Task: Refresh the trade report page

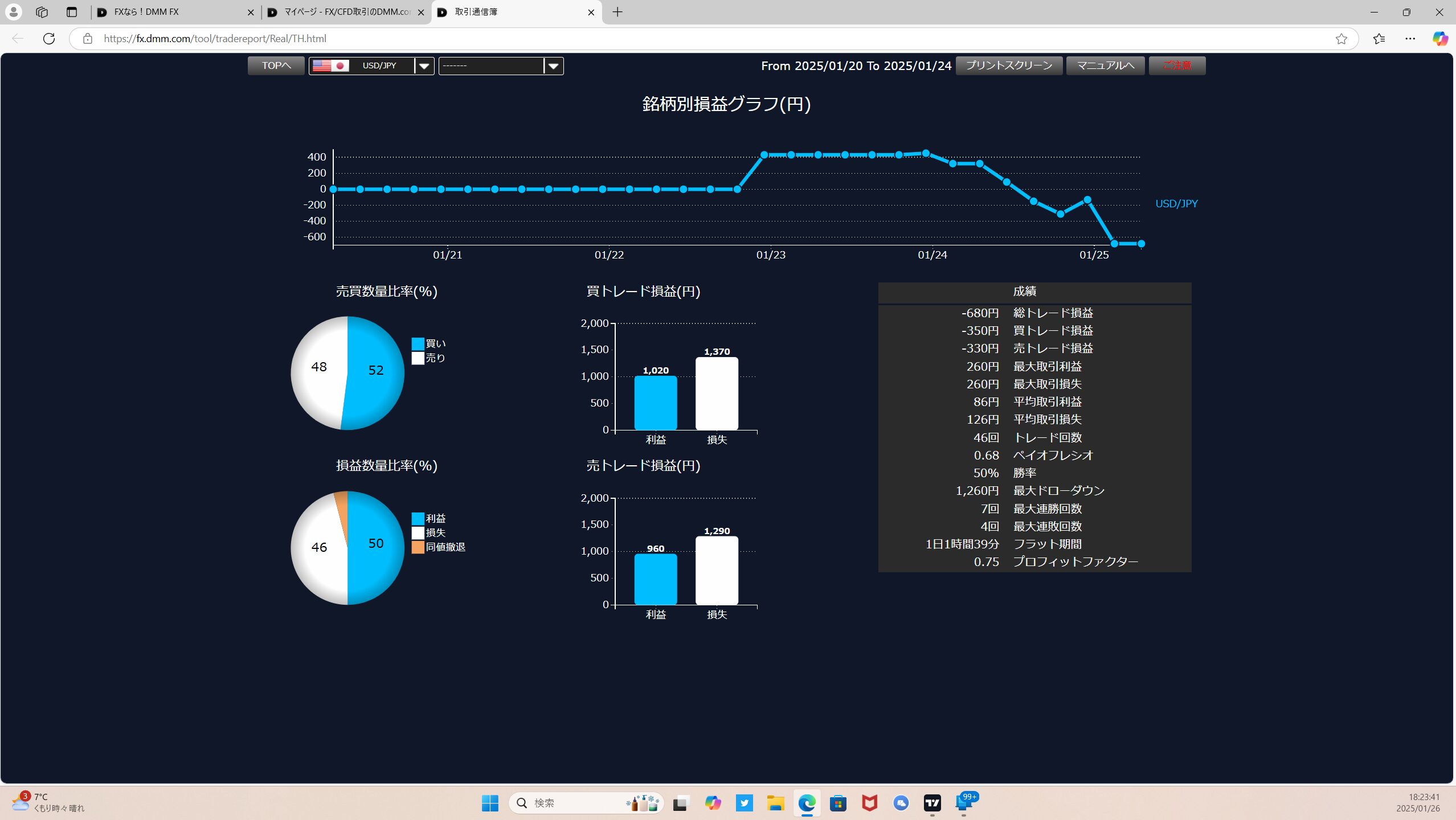Action: [49, 39]
